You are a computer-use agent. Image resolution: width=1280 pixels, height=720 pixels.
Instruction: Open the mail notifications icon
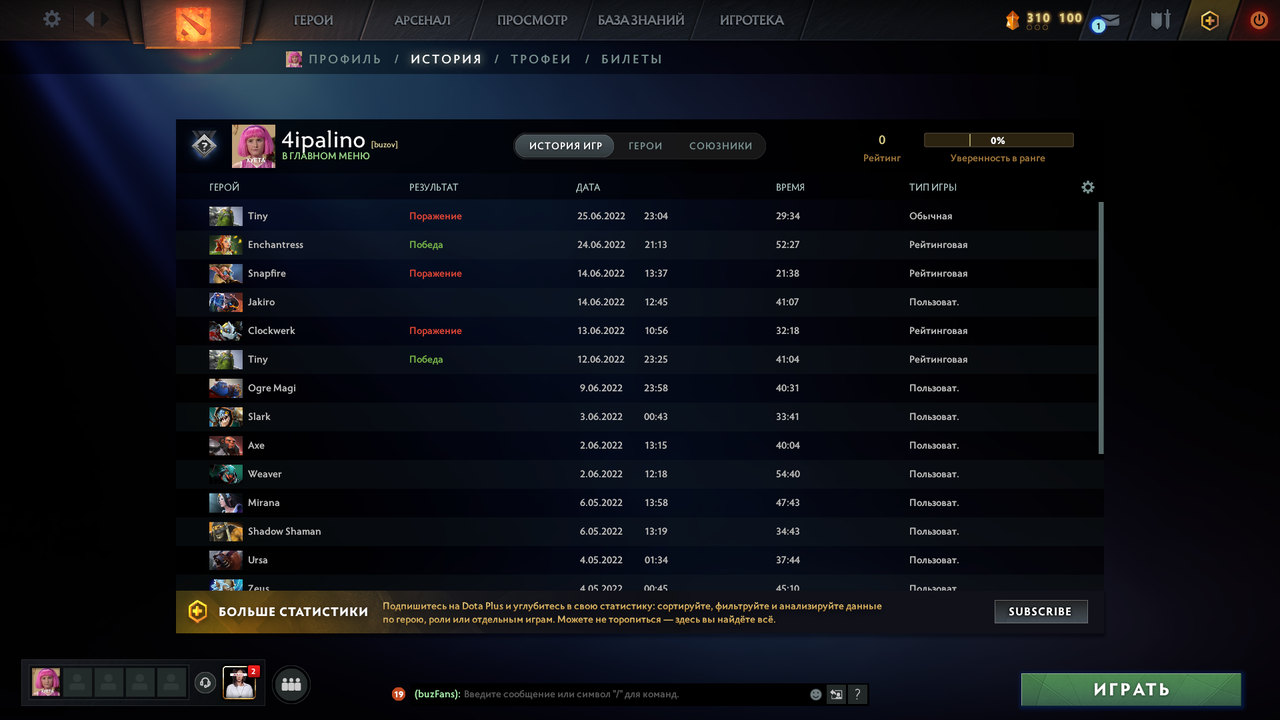click(x=1107, y=21)
